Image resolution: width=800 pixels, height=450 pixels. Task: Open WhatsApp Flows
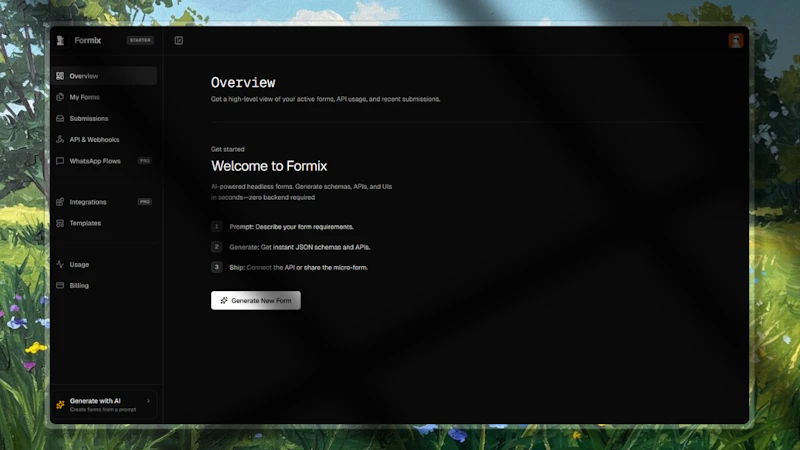click(x=104, y=161)
